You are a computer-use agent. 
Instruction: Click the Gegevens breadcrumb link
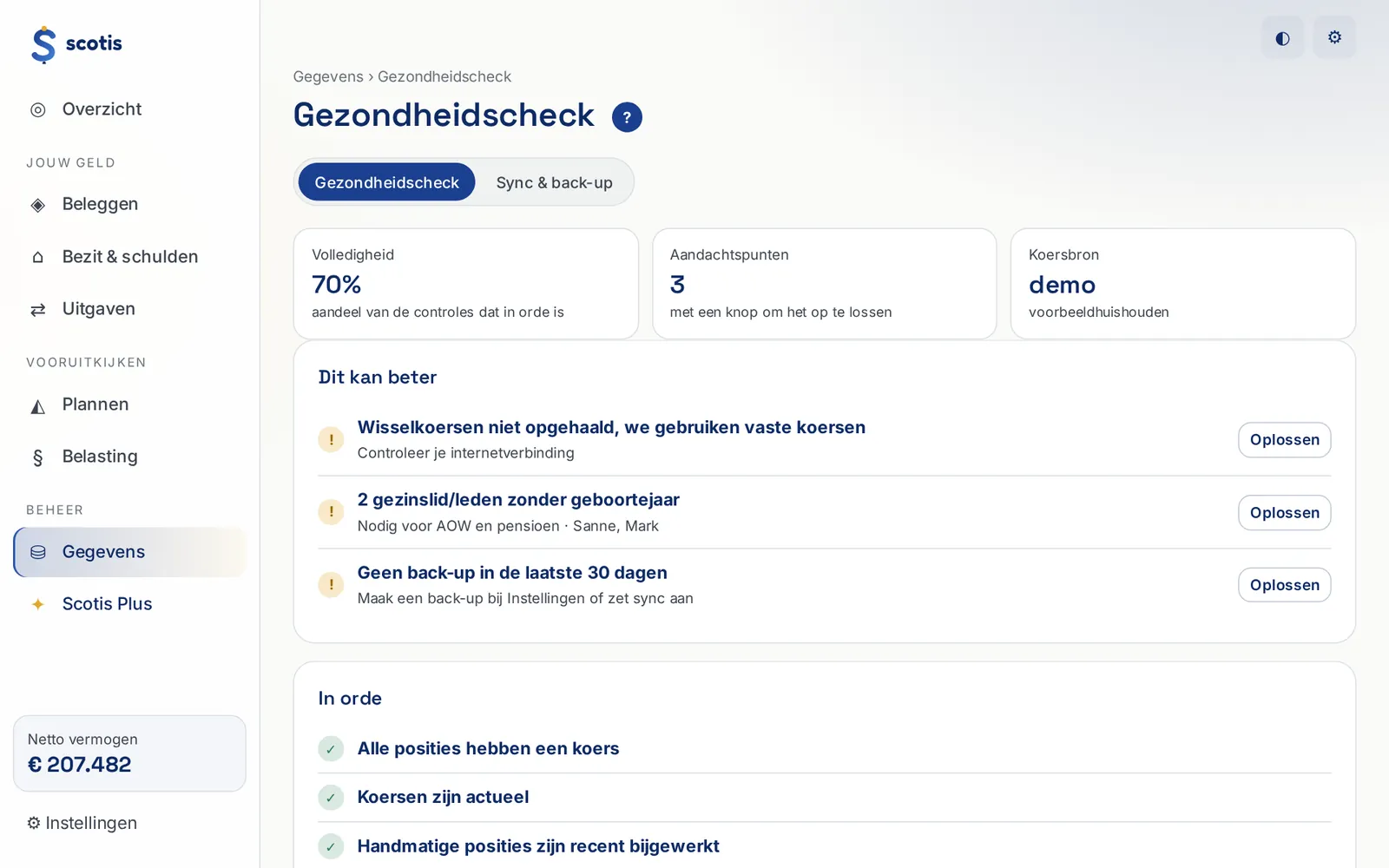tap(328, 76)
